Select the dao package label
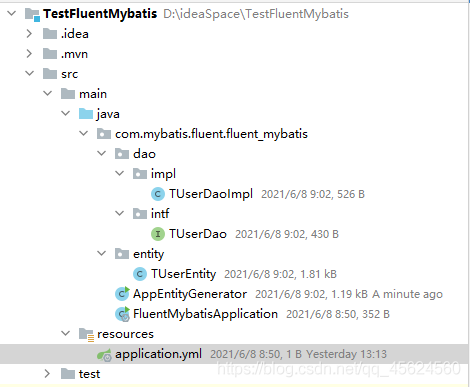Image resolution: width=470 pixels, height=387 pixels. pyautogui.click(x=144, y=154)
